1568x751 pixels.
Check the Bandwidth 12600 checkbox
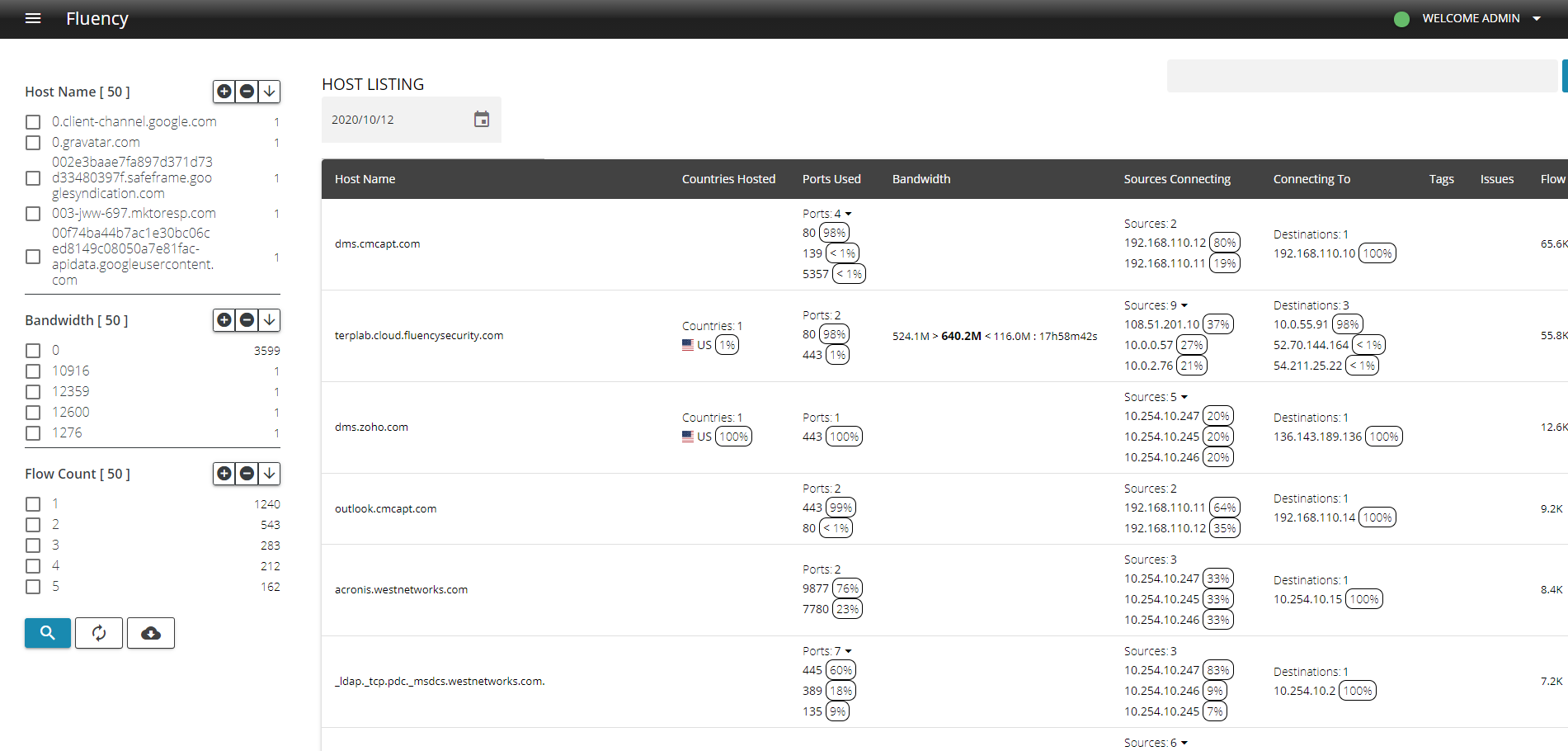coord(33,413)
